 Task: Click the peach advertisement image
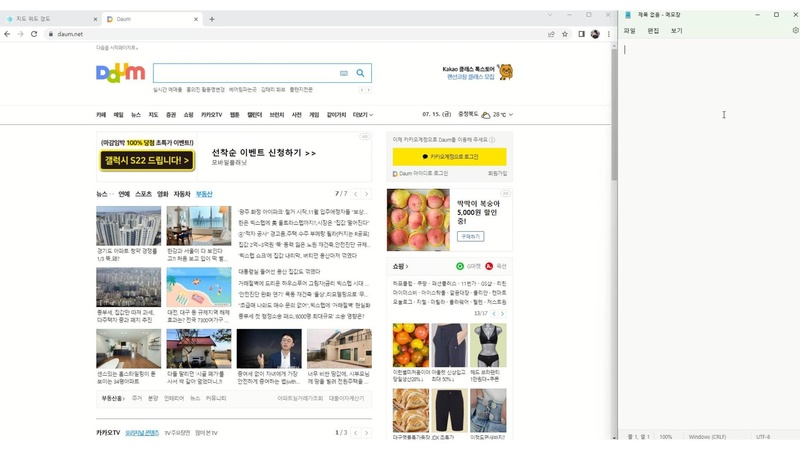[418, 220]
